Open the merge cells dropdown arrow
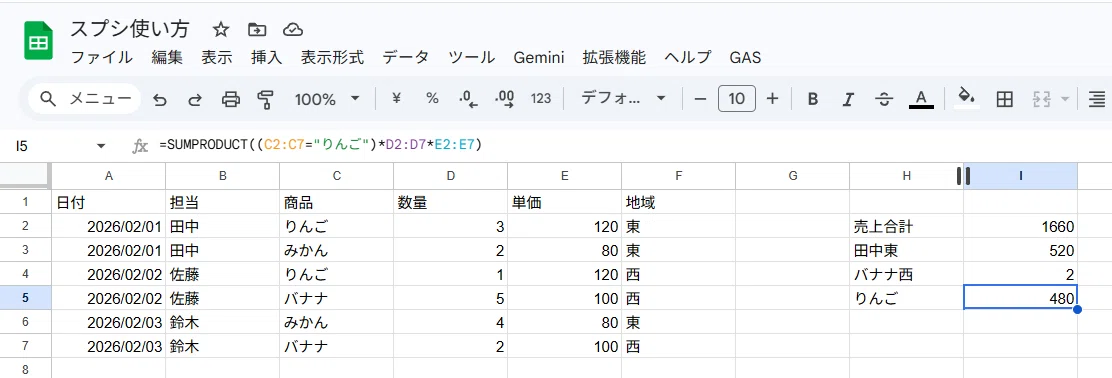This screenshot has height=378, width=1112. 1064,99
